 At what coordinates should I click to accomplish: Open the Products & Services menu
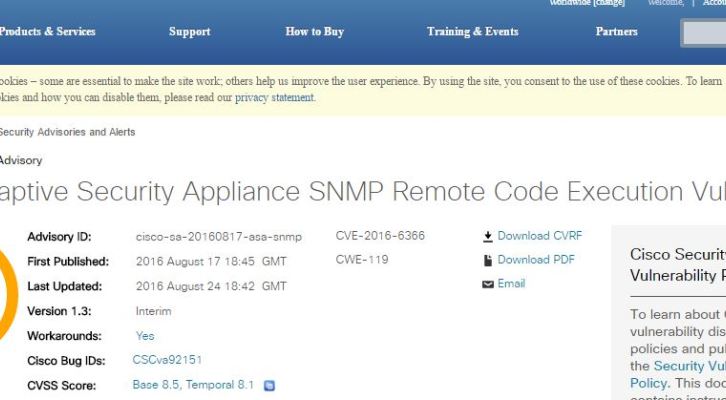pyautogui.click(x=47, y=31)
